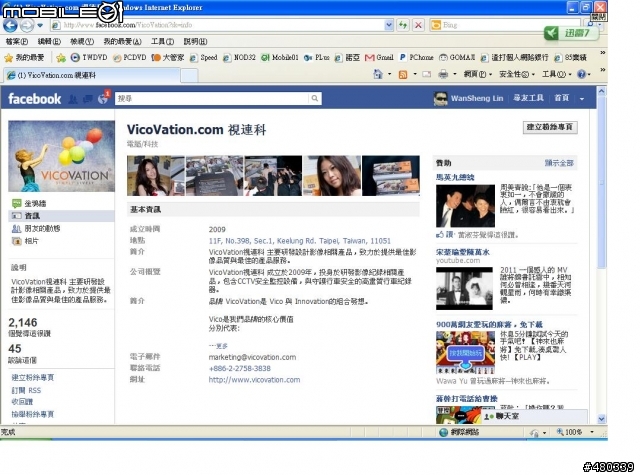This screenshot has height=475, width=640.
Task: Click the add-to-favorites-bar star icon
Action: click(x=61, y=58)
